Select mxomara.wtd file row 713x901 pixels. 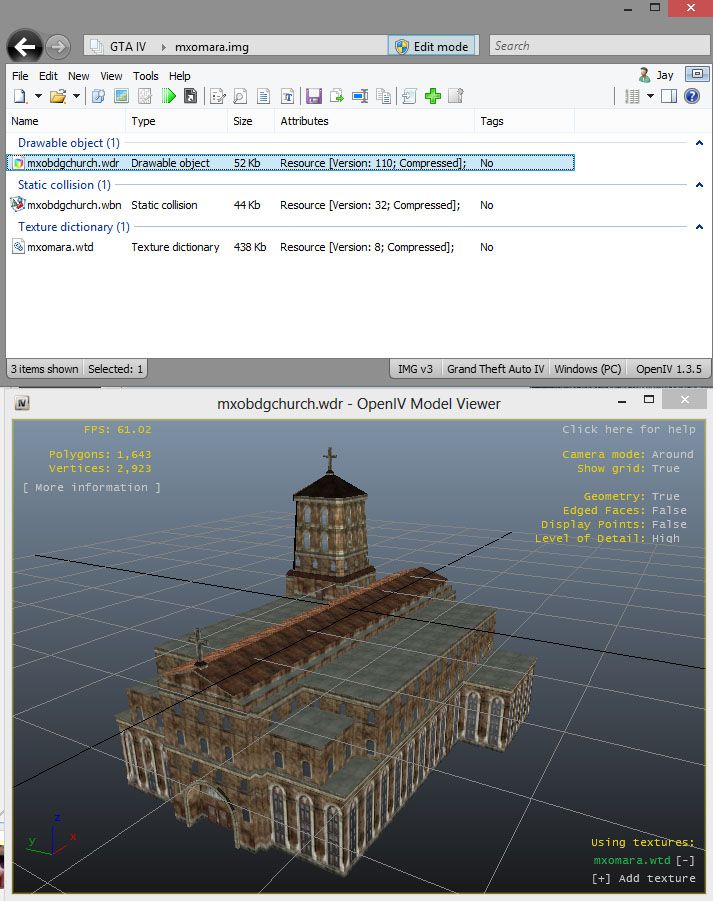point(291,247)
